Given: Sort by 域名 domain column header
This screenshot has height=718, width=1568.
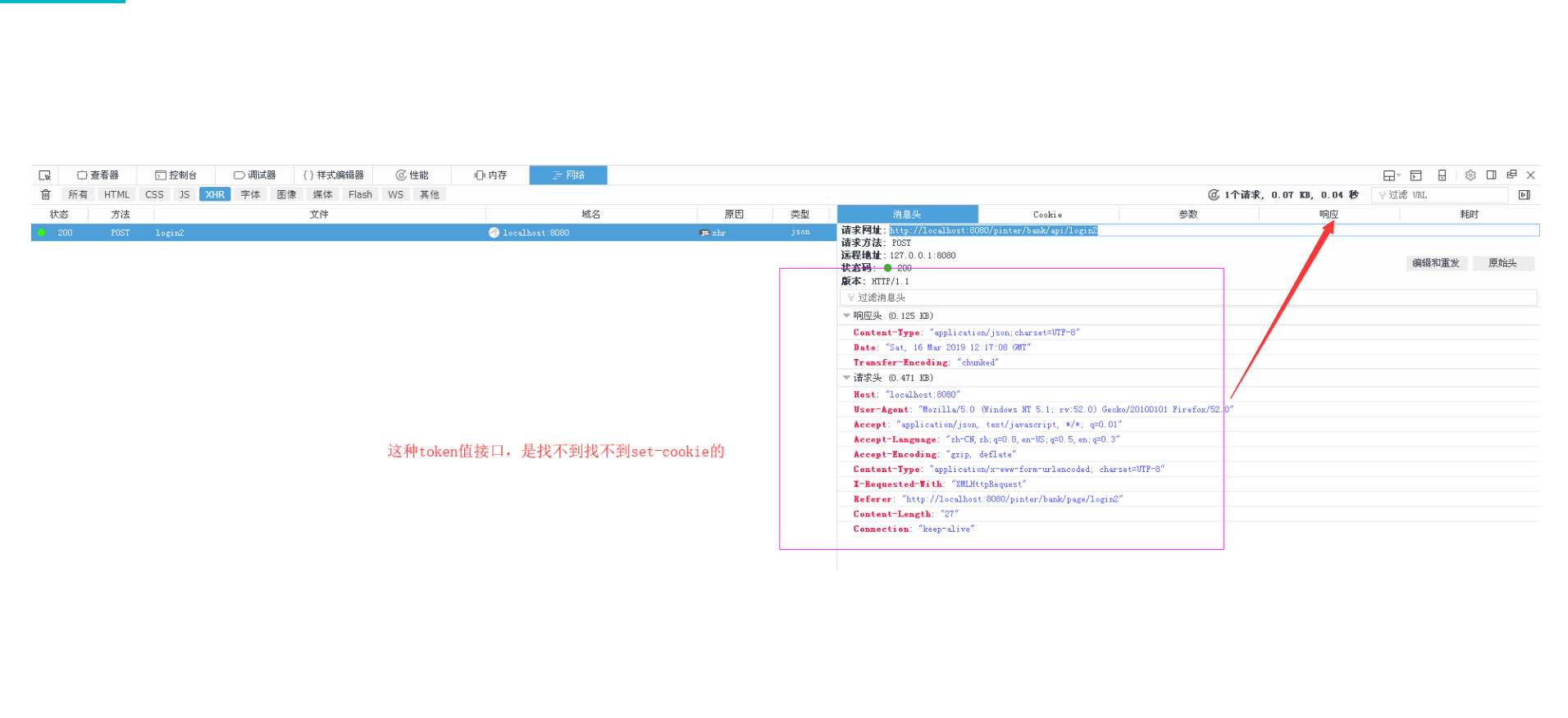Looking at the screenshot, I should coord(590,215).
